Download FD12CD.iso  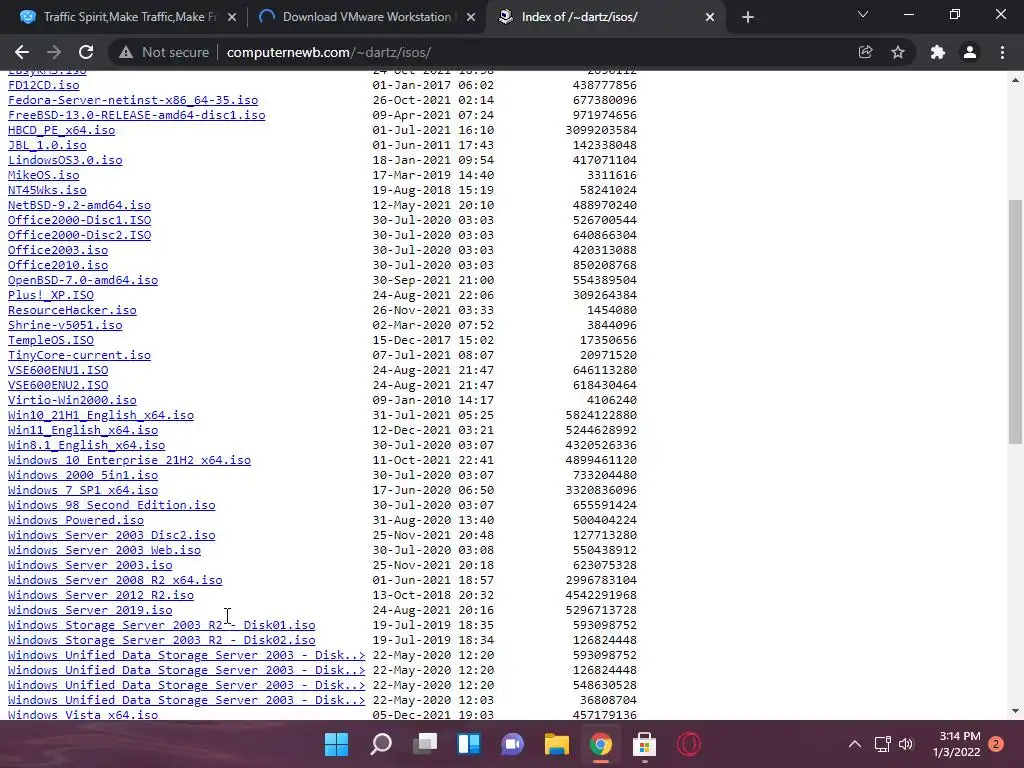click(x=44, y=85)
